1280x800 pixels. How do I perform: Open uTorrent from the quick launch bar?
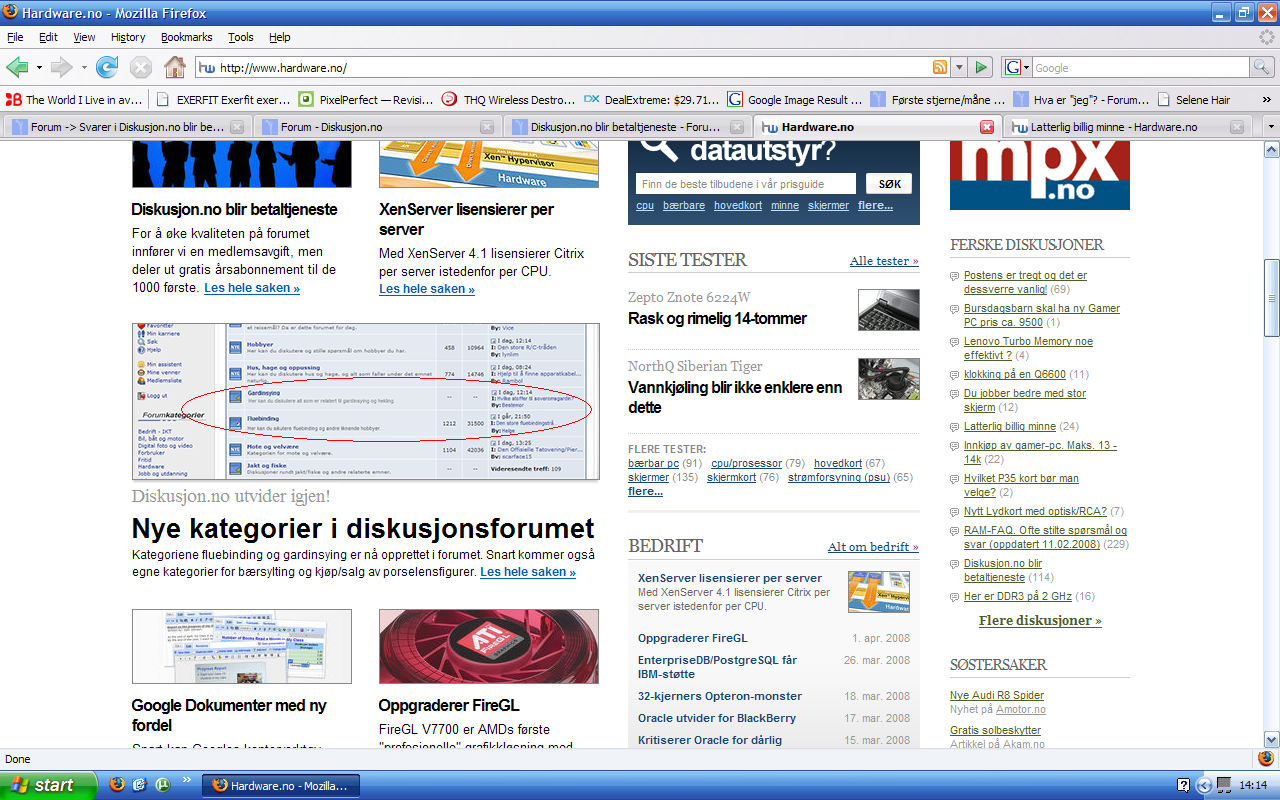tap(161, 785)
